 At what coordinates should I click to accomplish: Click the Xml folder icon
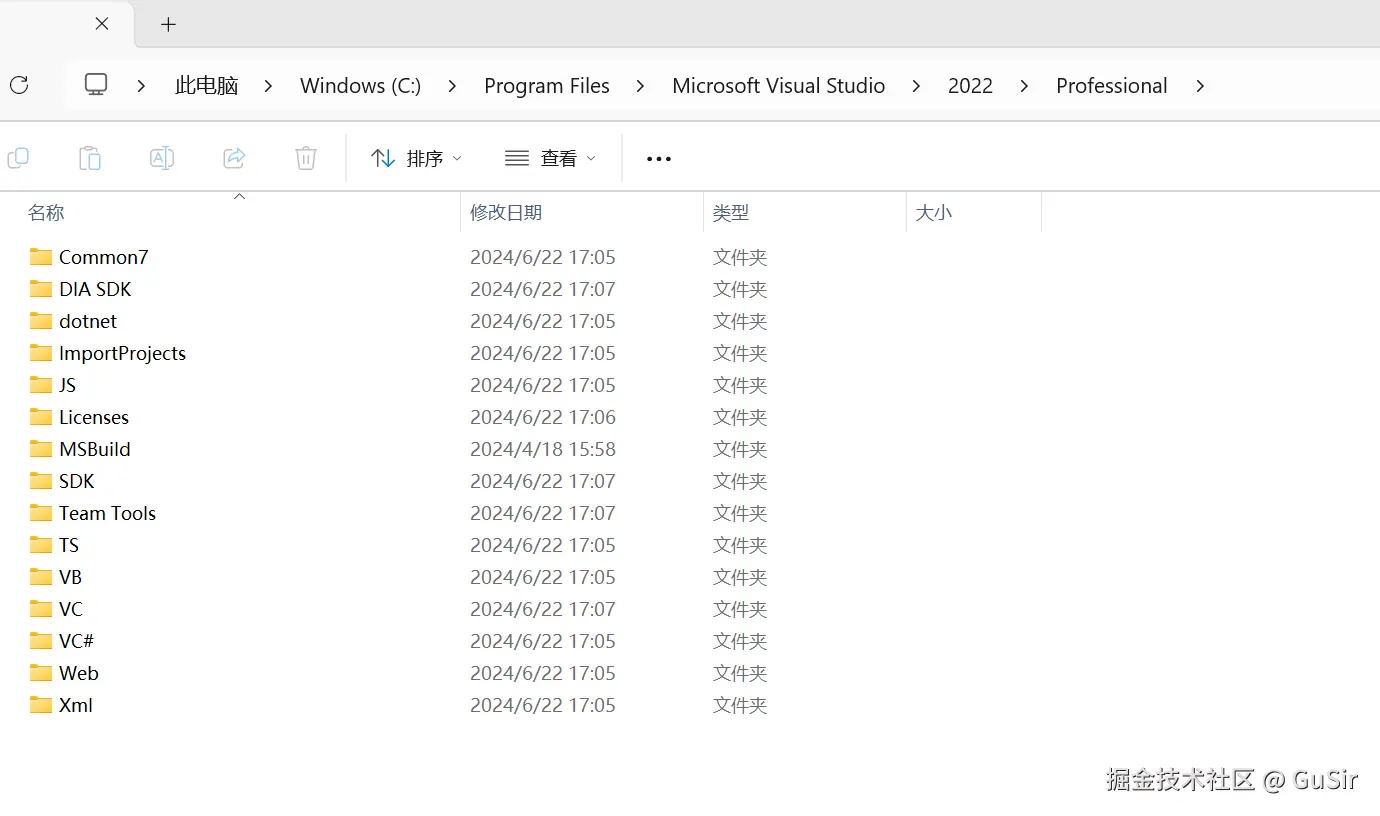[x=41, y=705]
